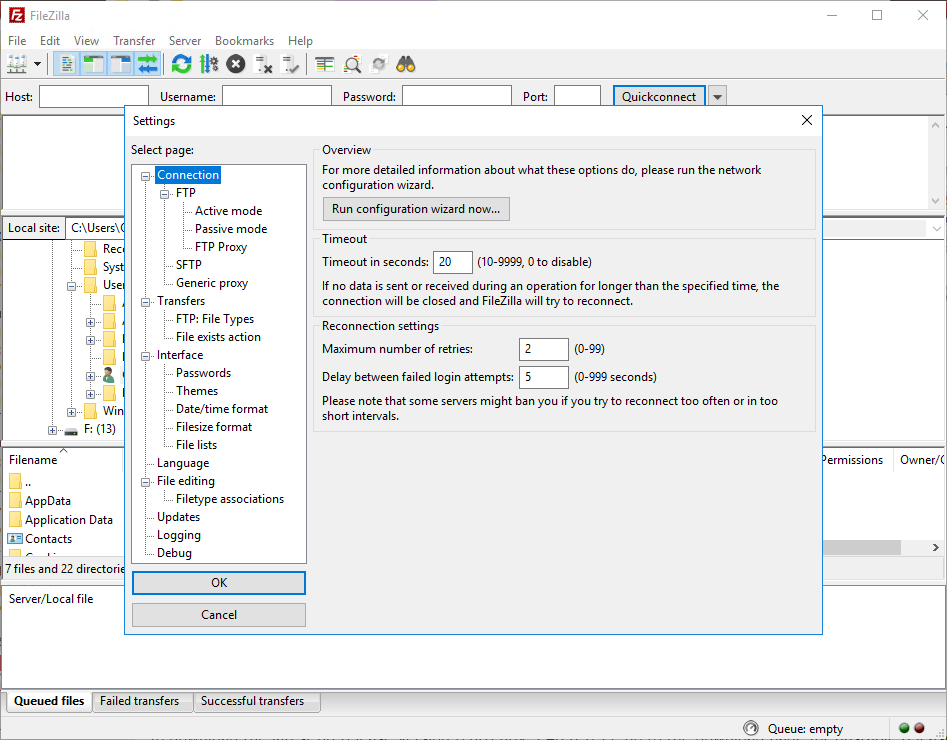Open the Bookmarks menu

pyautogui.click(x=244, y=40)
